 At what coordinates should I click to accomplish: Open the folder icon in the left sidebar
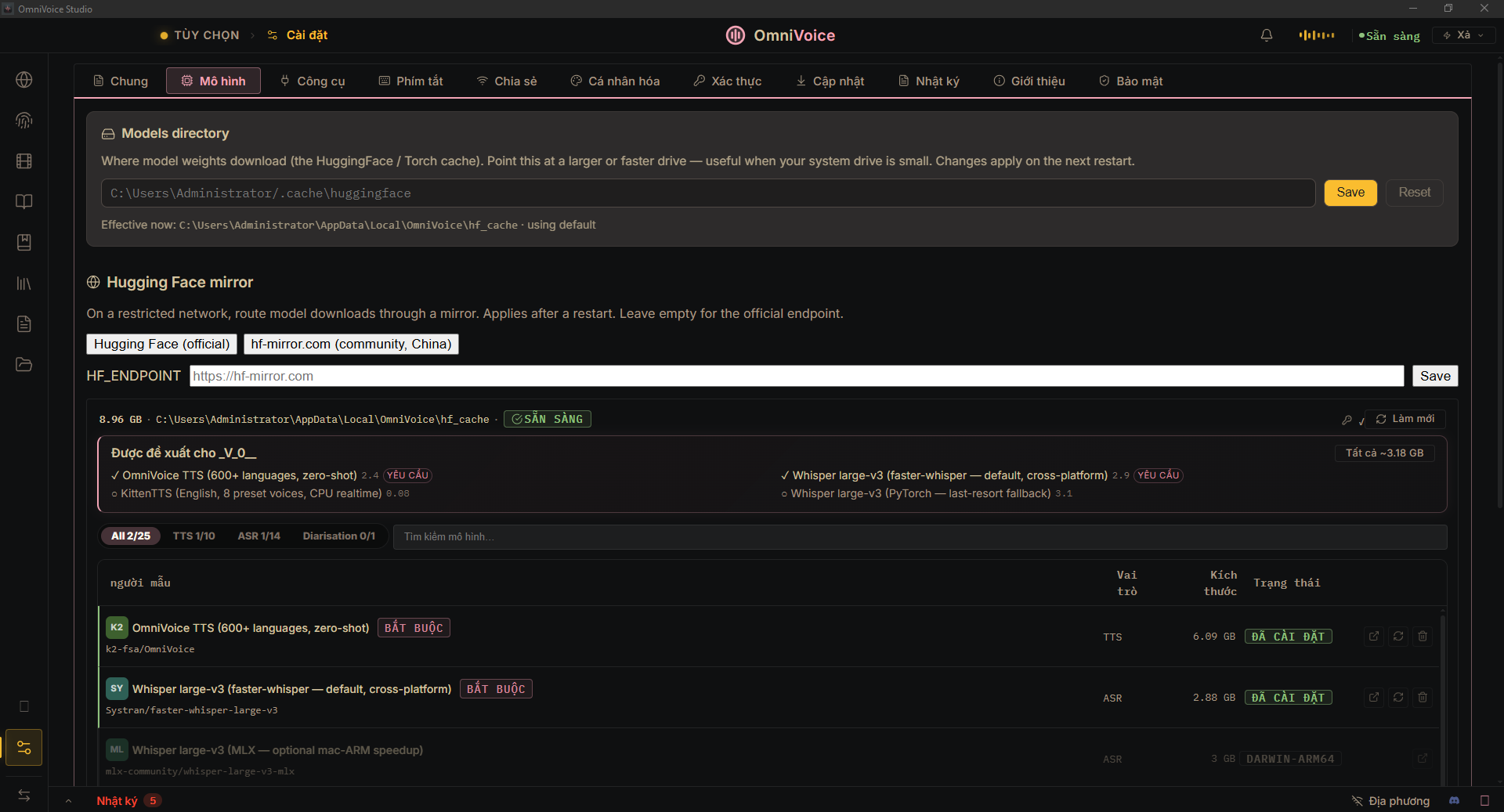coord(24,365)
